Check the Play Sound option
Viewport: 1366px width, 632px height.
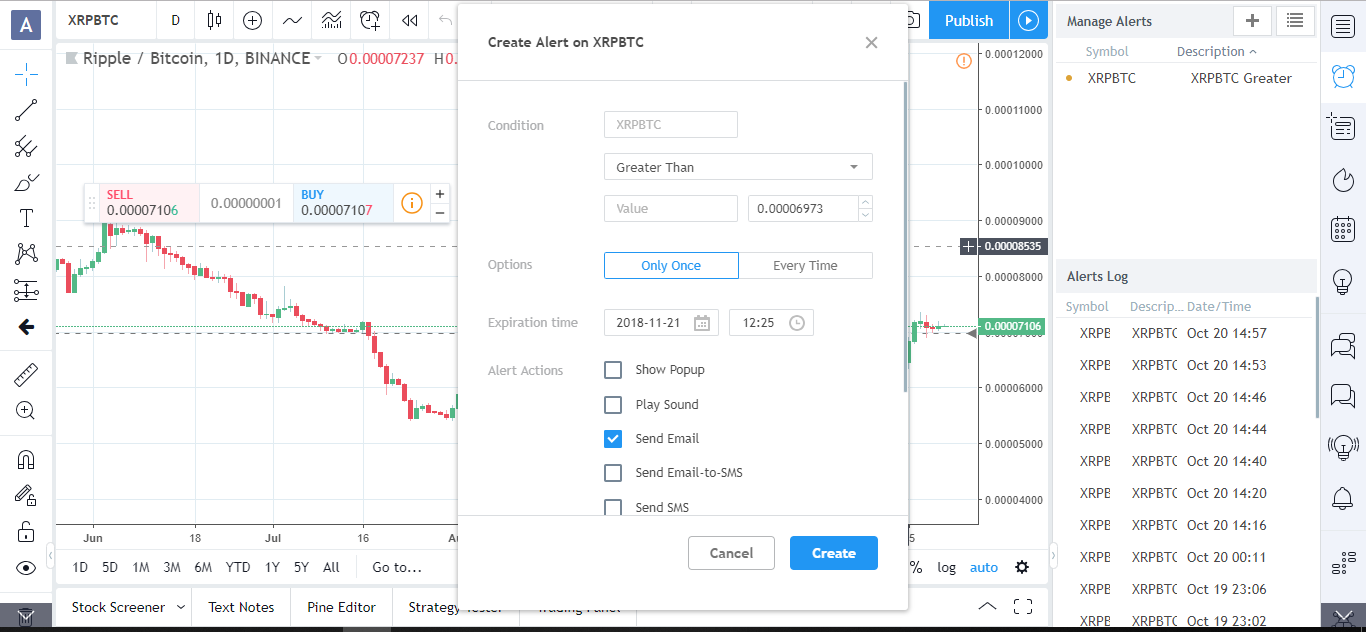tap(613, 404)
